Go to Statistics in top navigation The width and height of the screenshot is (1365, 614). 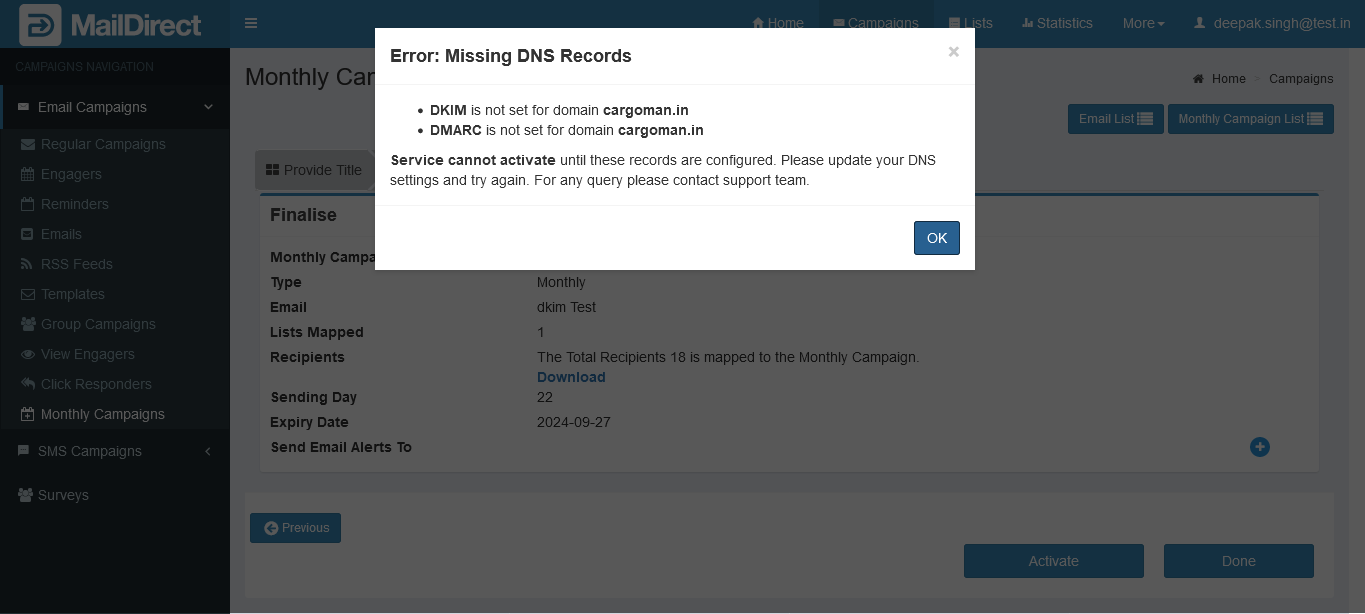coord(1057,23)
